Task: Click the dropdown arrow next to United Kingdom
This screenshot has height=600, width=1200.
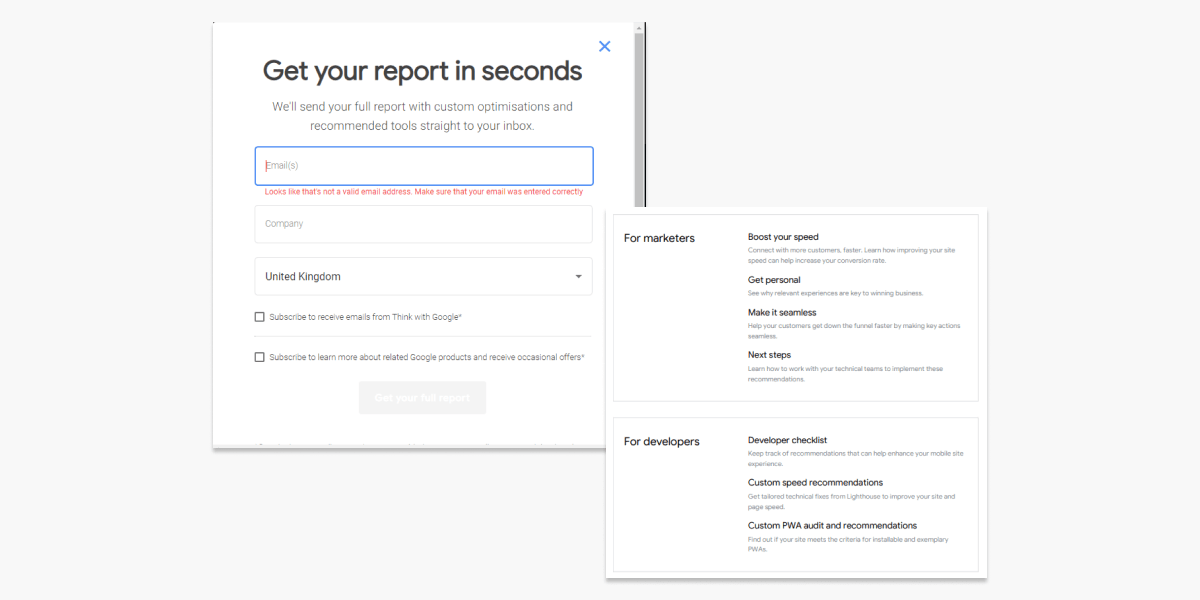Action: point(578,276)
